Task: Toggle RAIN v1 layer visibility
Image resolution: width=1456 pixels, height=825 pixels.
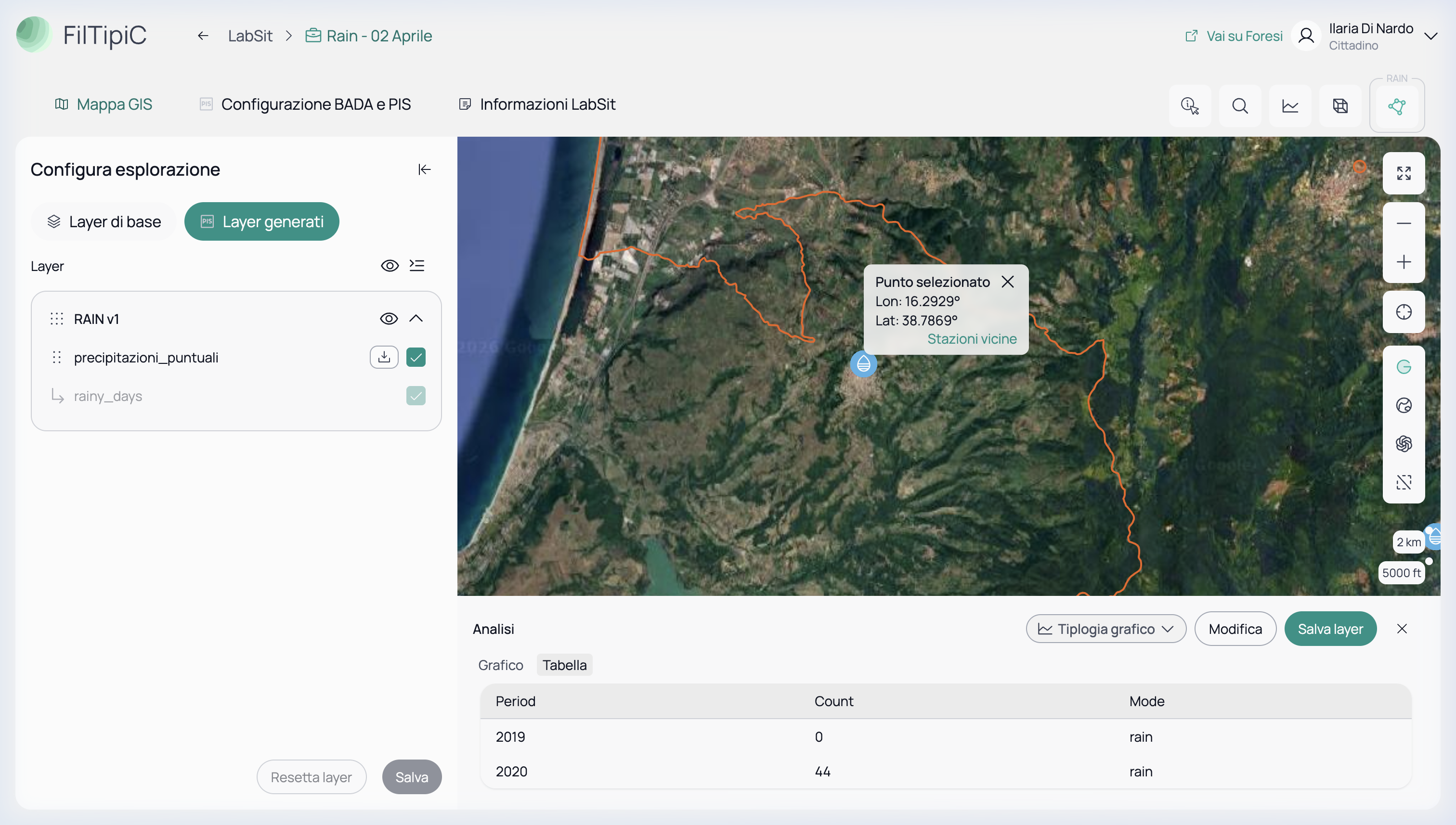Action: 389,319
